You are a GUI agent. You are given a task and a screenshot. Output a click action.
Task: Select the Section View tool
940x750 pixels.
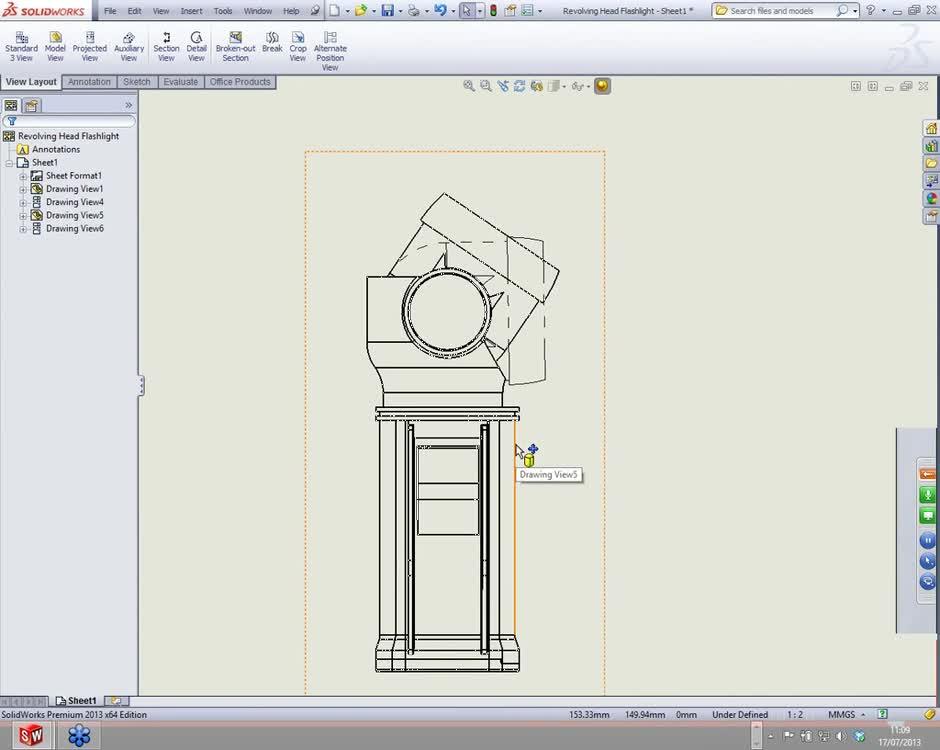166,45
